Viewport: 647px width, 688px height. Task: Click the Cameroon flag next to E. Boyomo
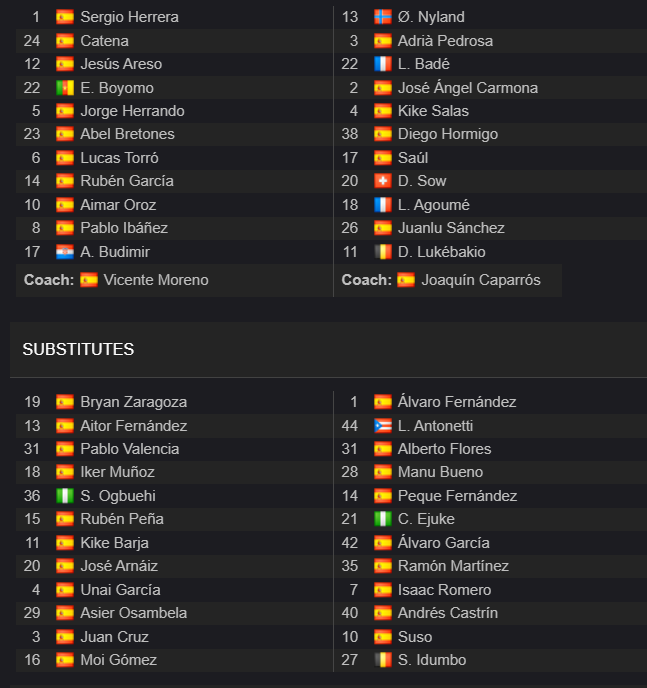[x=65, y=88]
